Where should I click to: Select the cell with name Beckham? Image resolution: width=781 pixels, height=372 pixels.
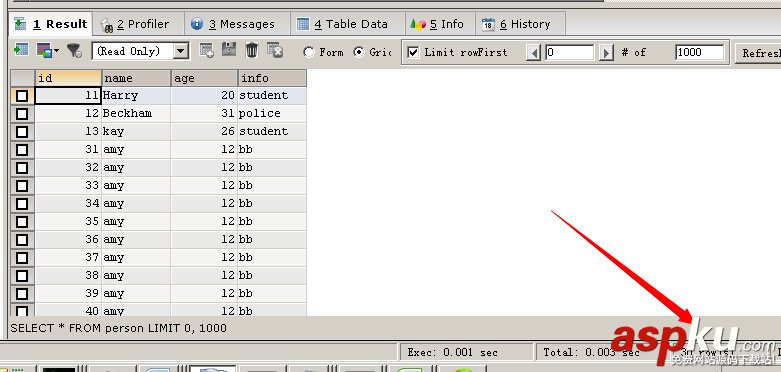click(x=136, y=114)
